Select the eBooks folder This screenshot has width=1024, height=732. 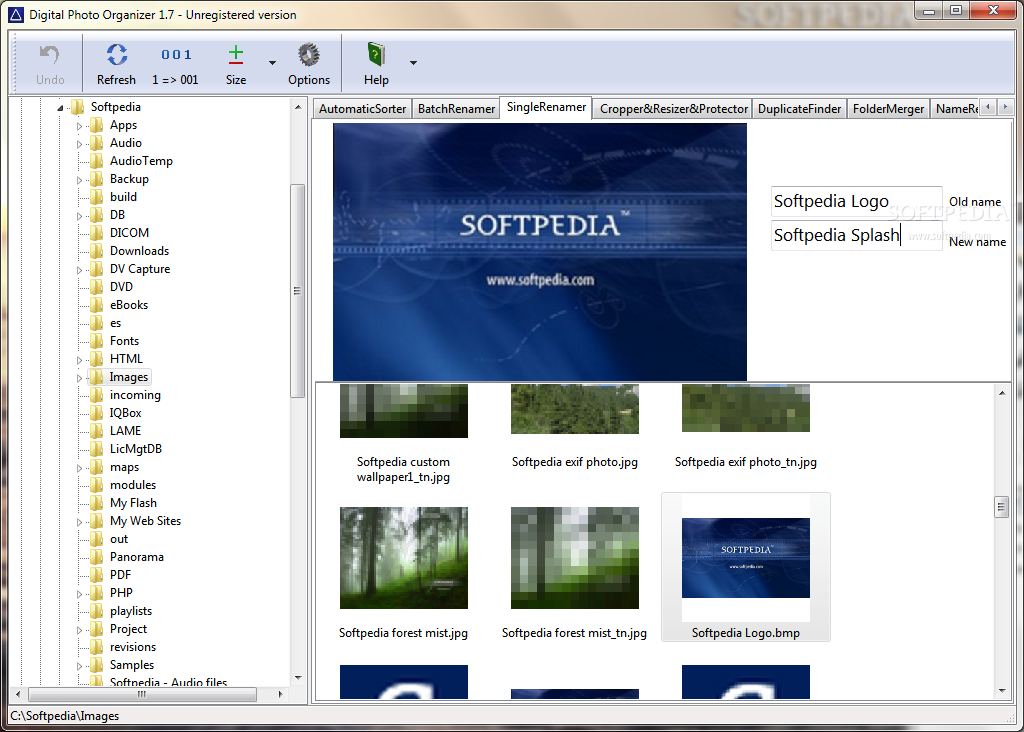click(129, 305)
